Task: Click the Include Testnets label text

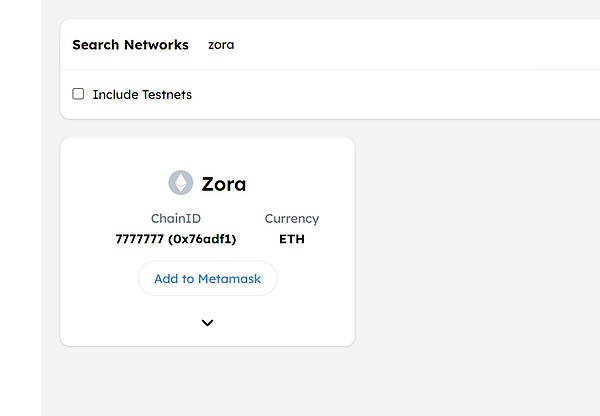Action: click(142, 95)
